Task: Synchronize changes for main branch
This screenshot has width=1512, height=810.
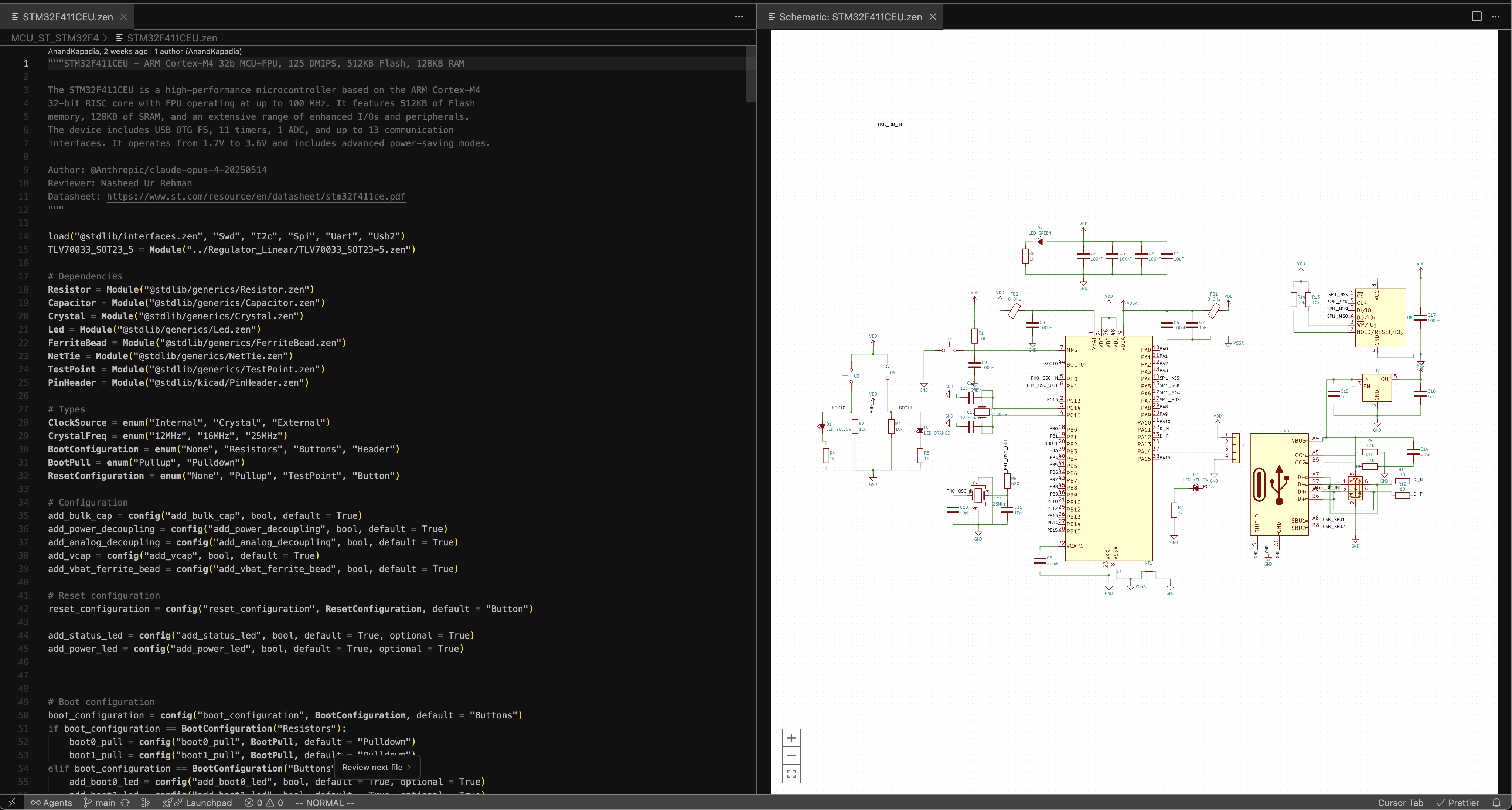Action: click(x=125, y=802)
